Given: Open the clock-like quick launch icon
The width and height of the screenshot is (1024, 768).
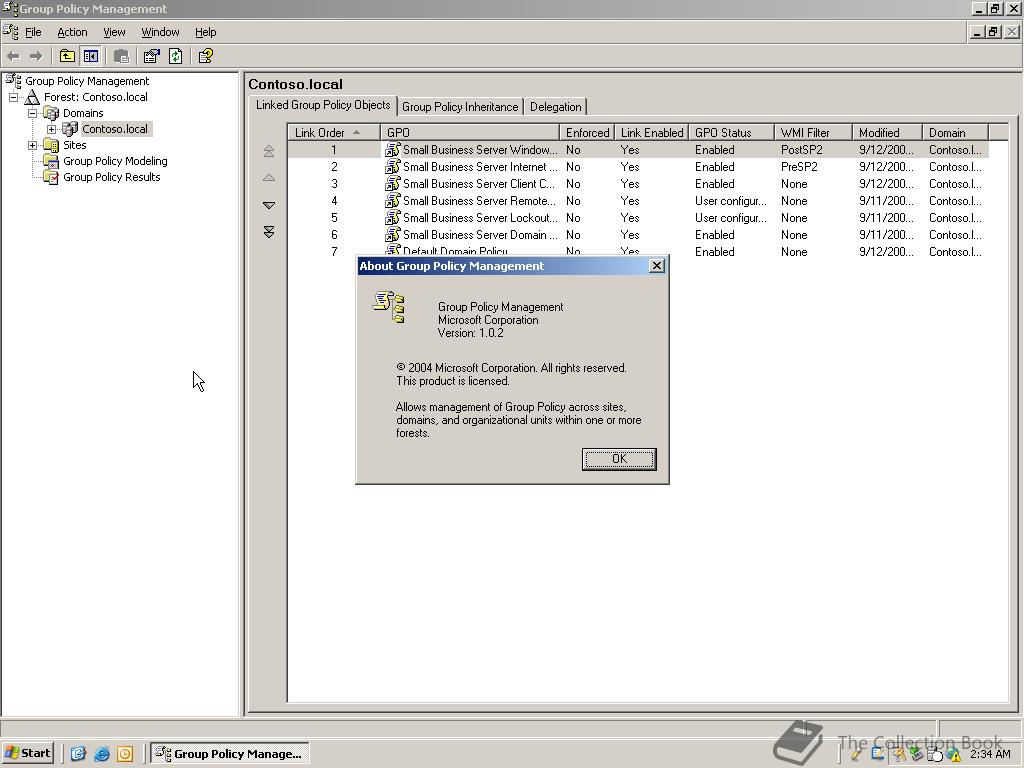Looking at the screenshot, I should 125,754.
